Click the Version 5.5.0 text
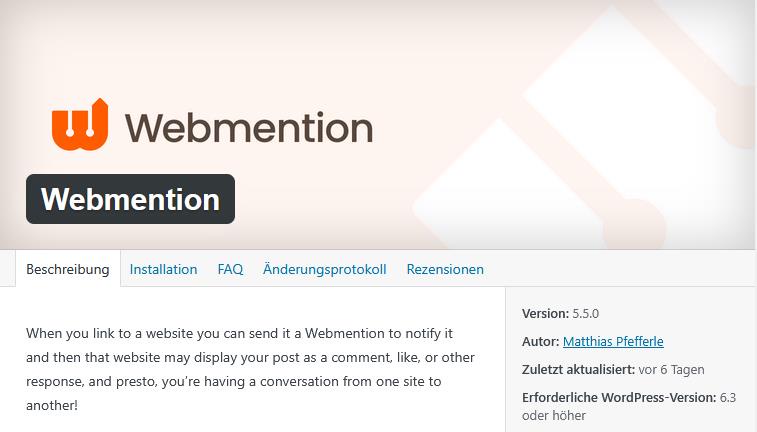This screenshot has width=757, height=432. 560,313
